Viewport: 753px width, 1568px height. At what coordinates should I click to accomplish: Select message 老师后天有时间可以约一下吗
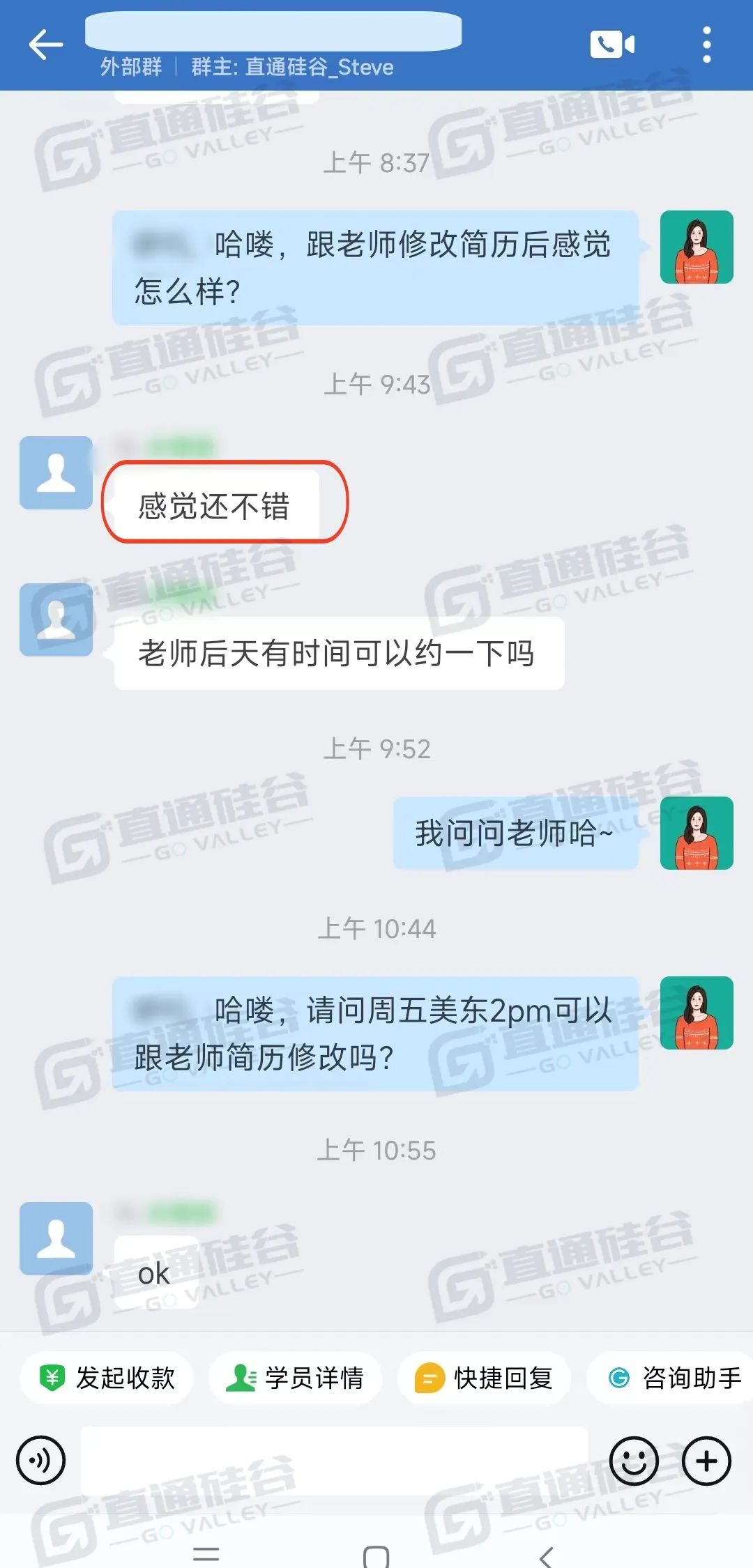click(x=339, y=653)
